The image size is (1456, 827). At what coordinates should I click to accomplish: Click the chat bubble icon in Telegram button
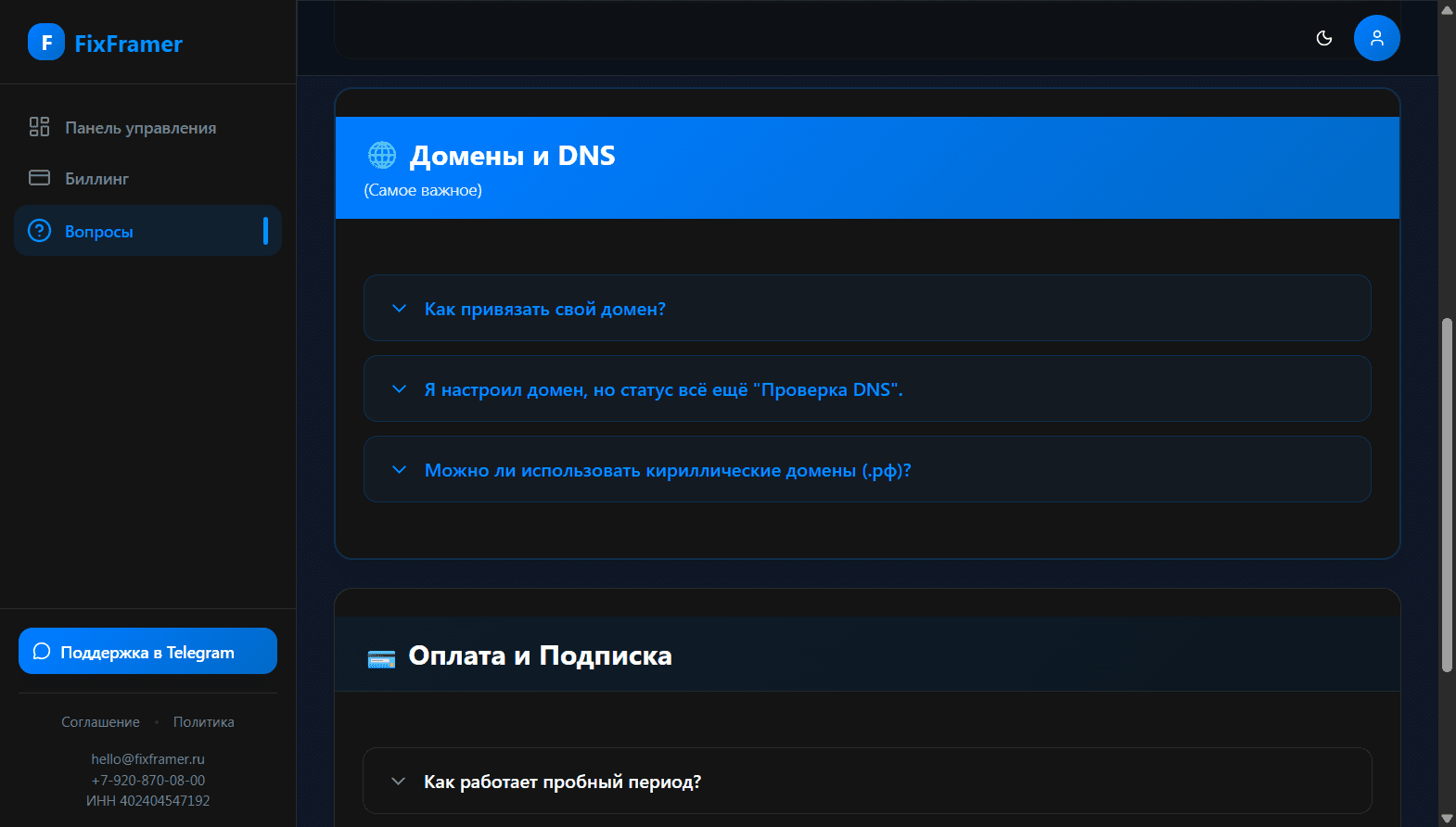(x=42, y=652)
